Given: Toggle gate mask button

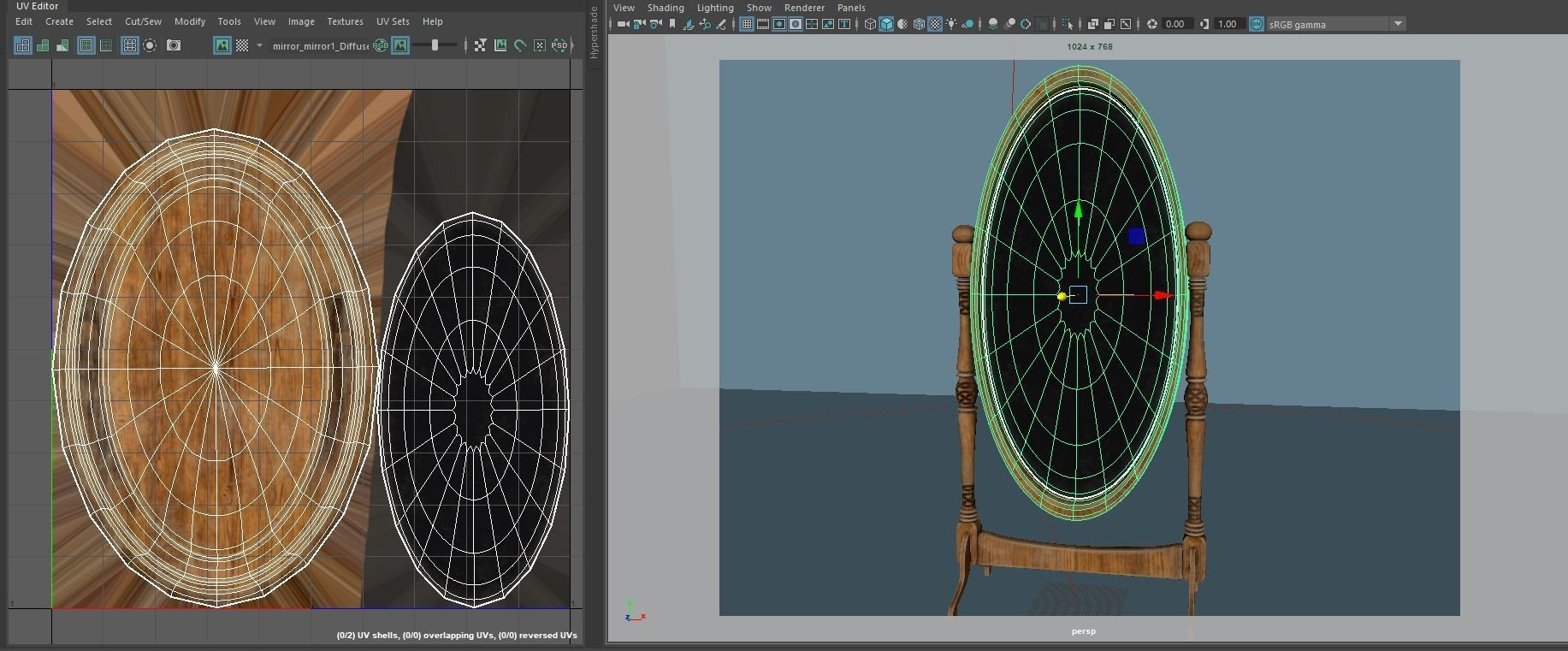Looking at the screenshot, I should click(x=796, y=24).
